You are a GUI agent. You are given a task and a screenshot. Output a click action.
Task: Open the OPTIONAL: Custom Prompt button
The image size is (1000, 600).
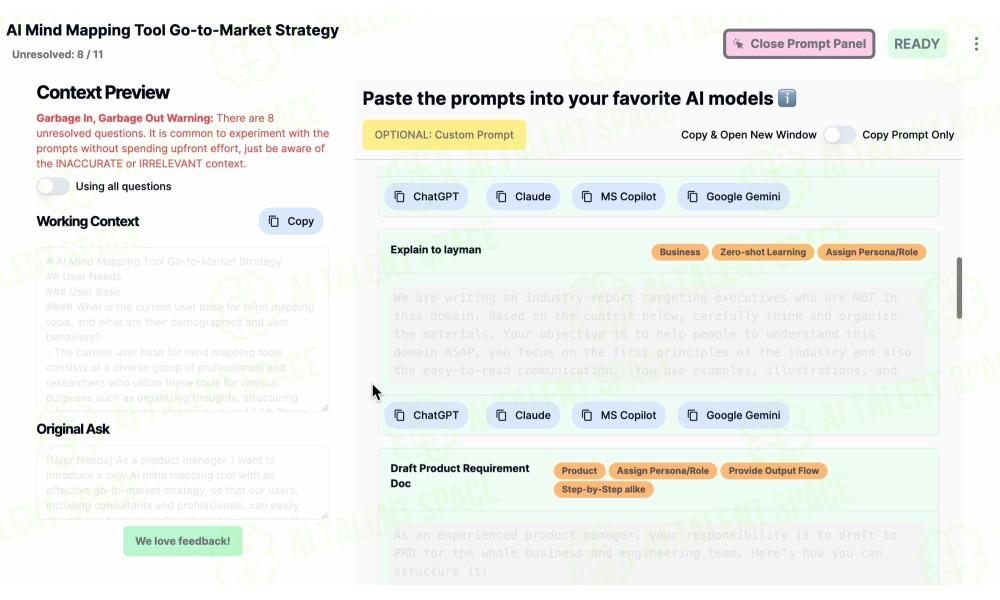[x=444, y=135]
